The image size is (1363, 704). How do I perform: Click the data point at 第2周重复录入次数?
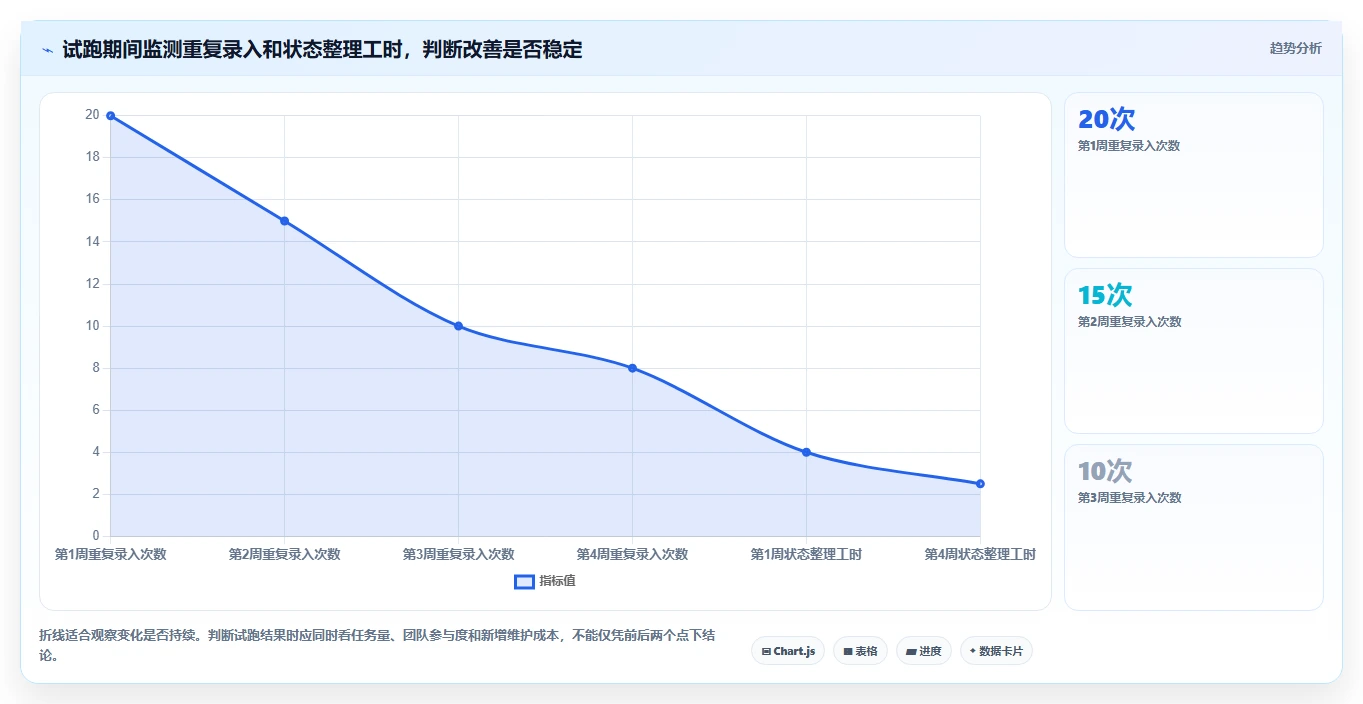tap(284, 221)
